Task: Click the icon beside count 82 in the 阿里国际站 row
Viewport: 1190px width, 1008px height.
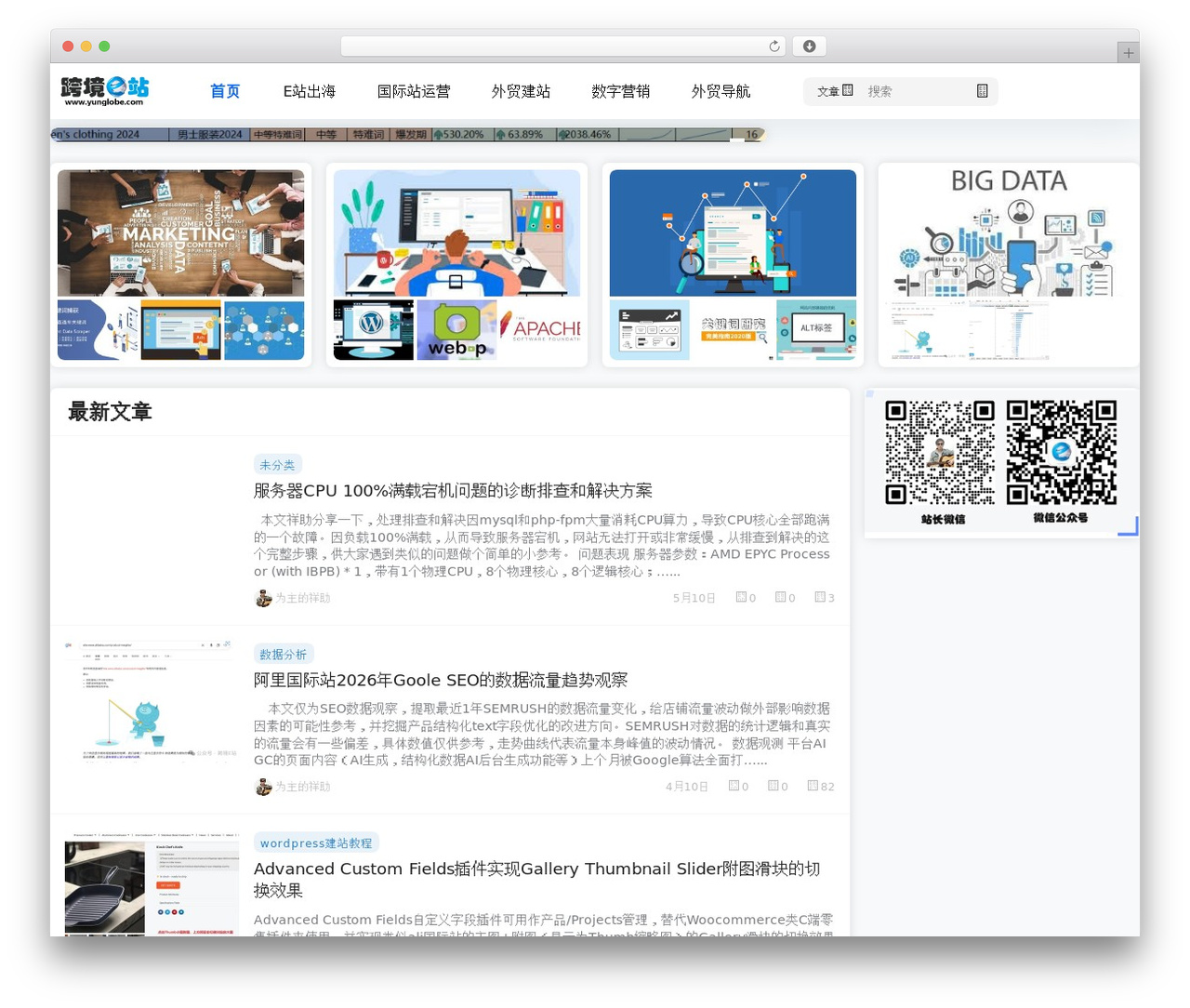Action: click(813, 786)
